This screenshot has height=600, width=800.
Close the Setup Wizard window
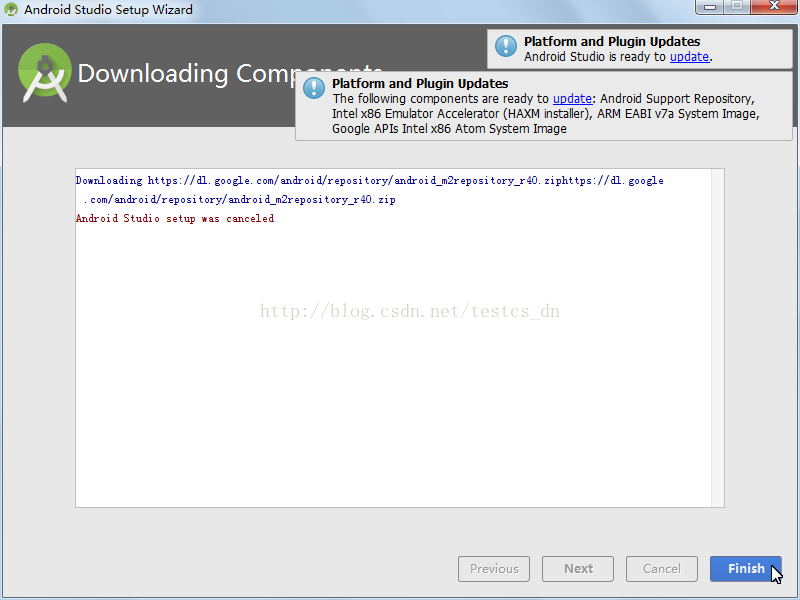pyautogui.click(x=773, y=7)
